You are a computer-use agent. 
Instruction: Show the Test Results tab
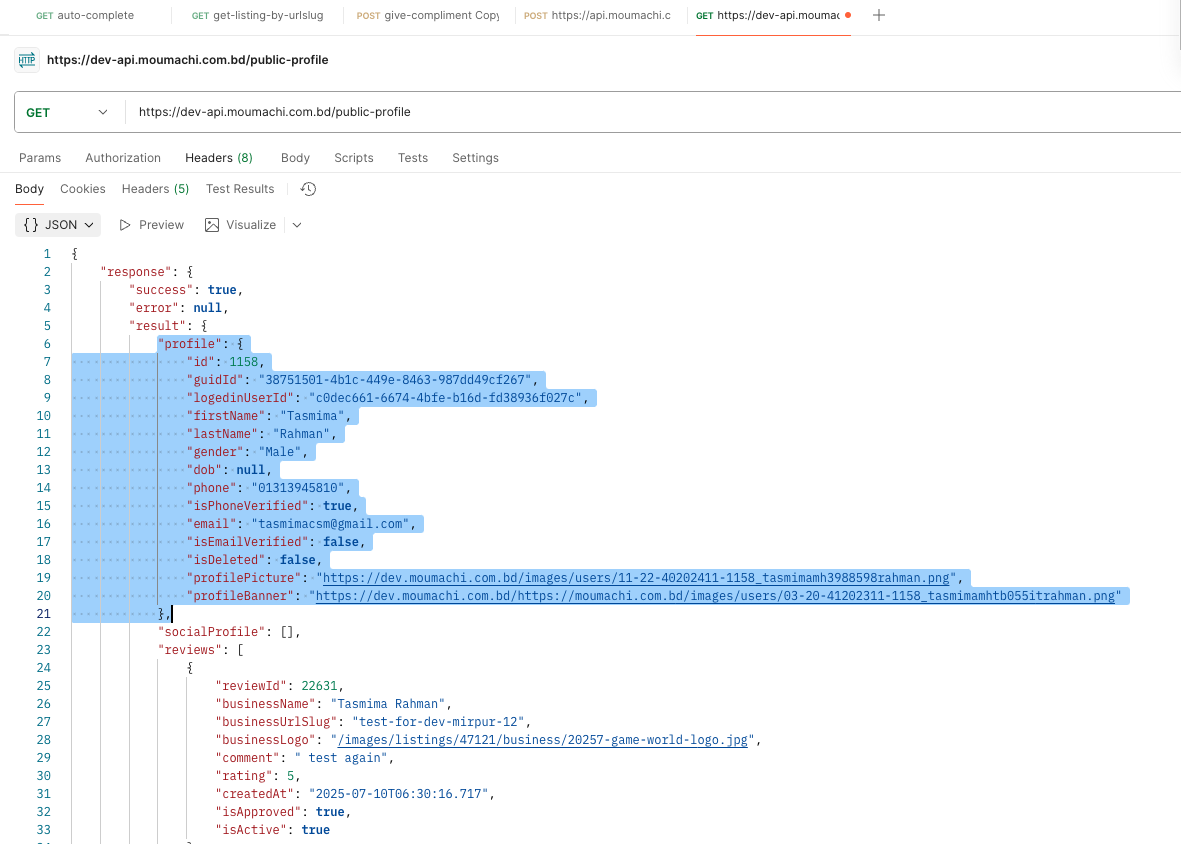coord(240,189)
